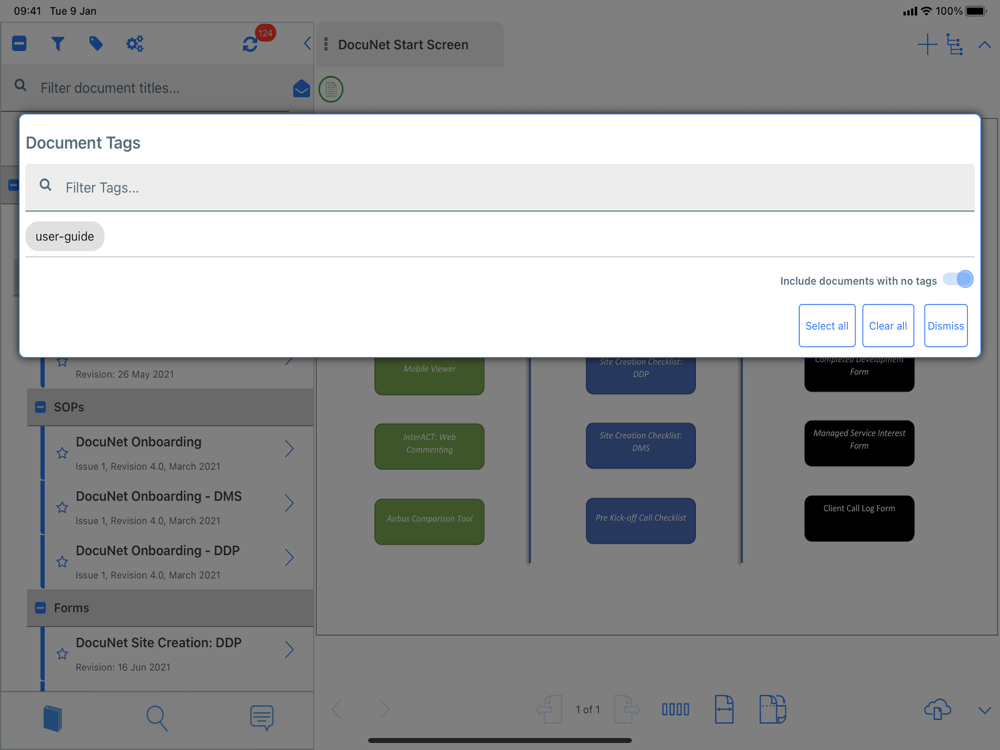This screenshot has height=750, width=1000.
Task: Star the DocuNet Onboarding - DMS document
Action: click(x=62, y=508)
